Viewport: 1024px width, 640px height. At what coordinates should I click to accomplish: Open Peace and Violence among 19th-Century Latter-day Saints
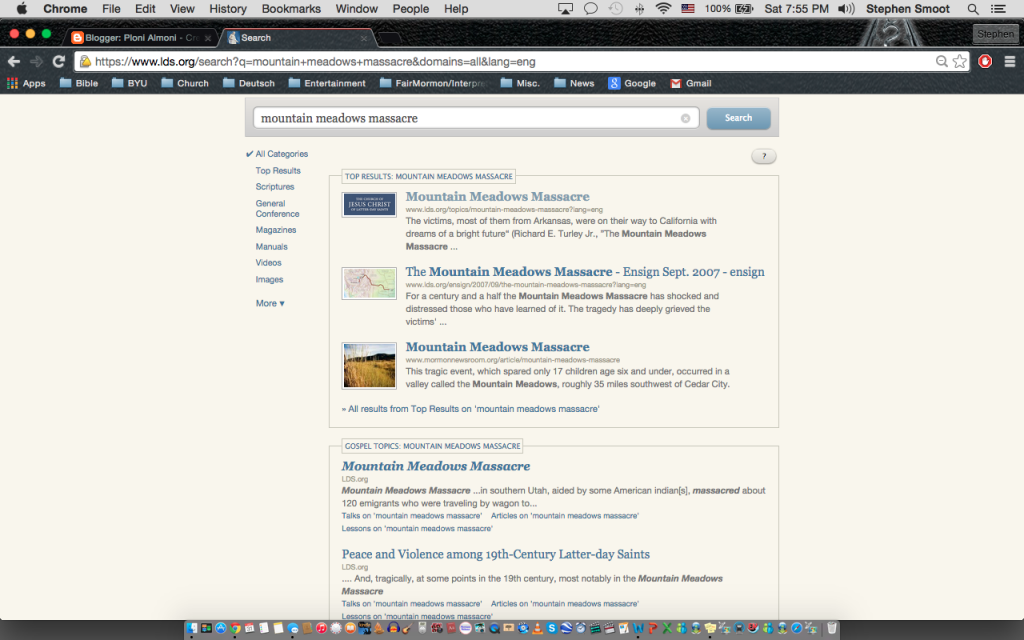(496, 554)
